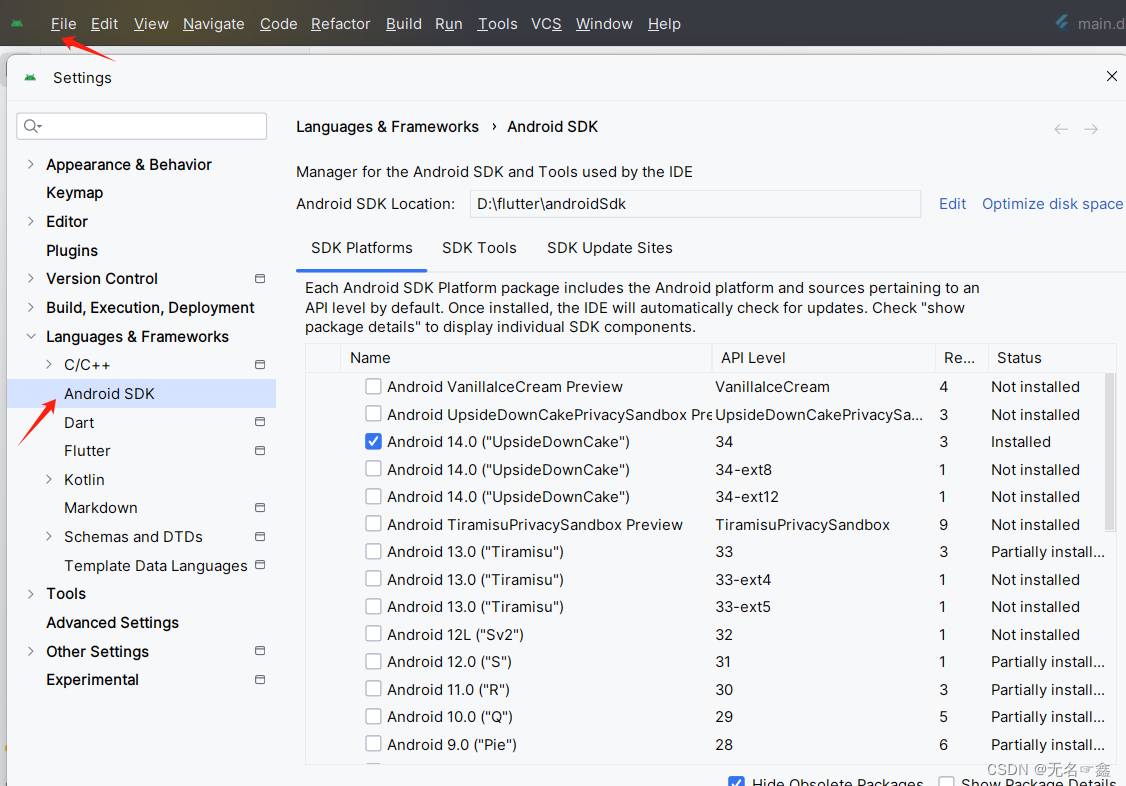Expand Other Settings section

(x=30, y=651)
